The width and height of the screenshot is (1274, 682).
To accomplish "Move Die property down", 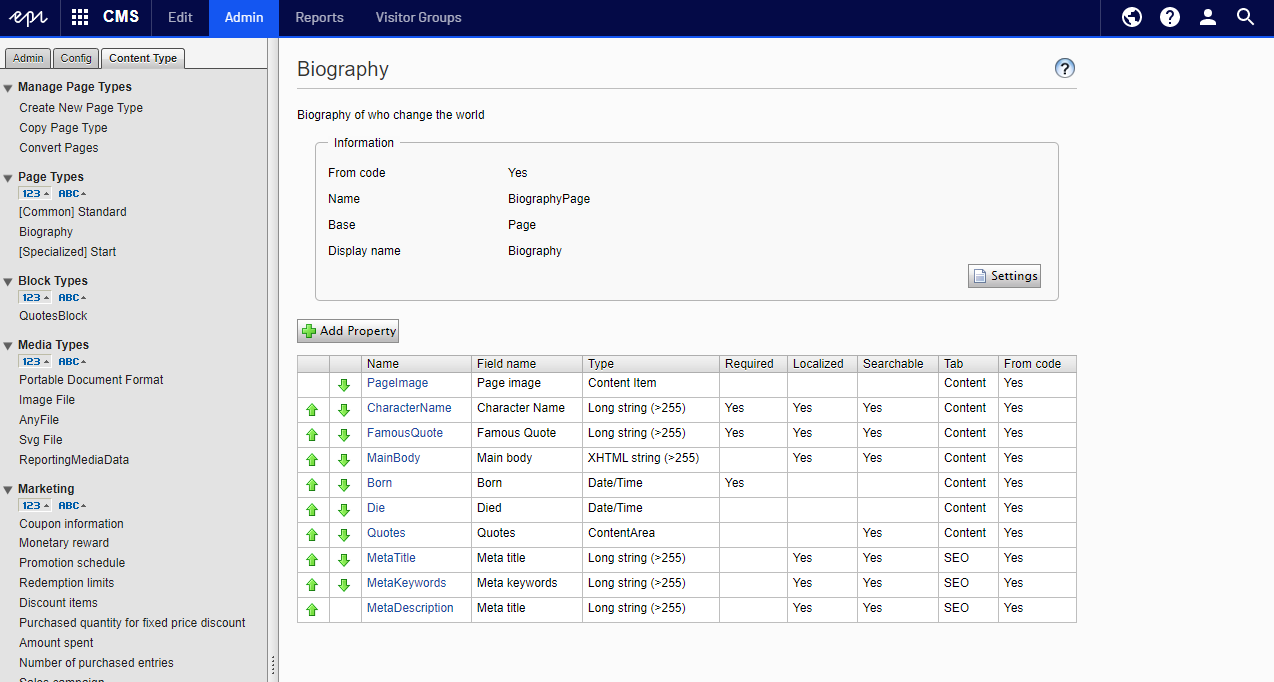I will tap(344, 510).
